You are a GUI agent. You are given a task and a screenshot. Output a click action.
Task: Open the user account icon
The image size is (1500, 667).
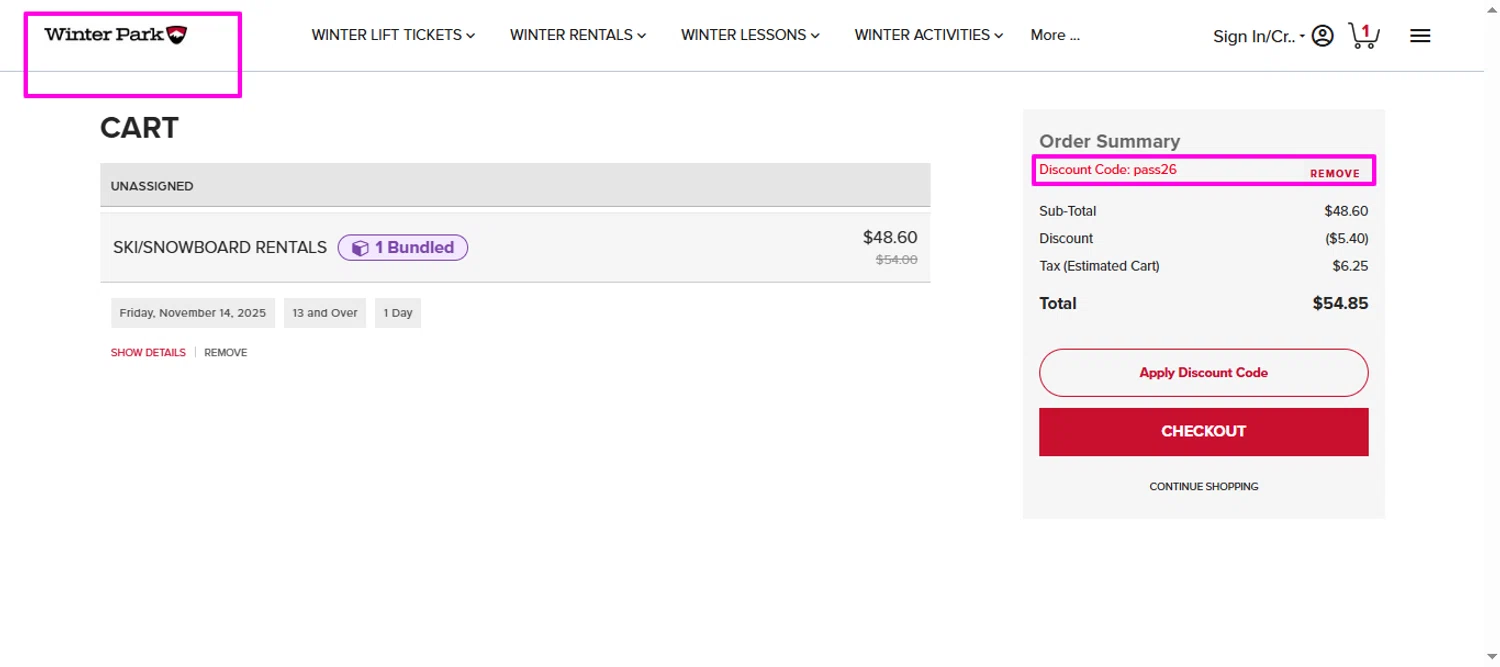(x=1322, y=36)
